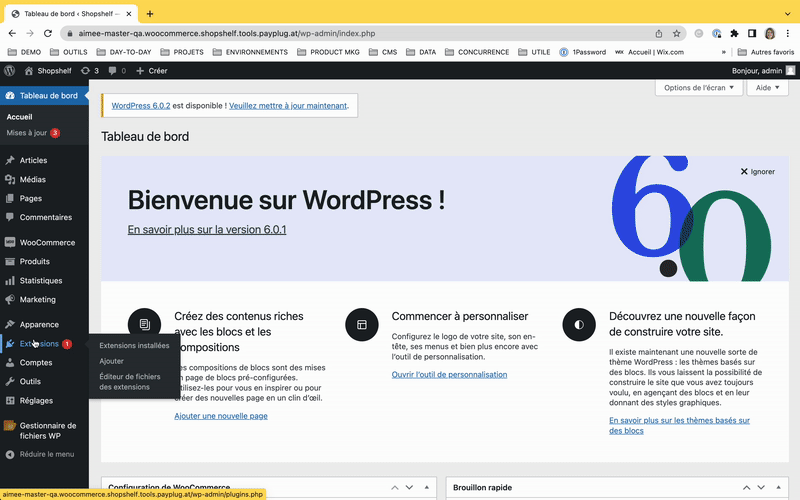Click the Apparence paintbrush icon

10,324
